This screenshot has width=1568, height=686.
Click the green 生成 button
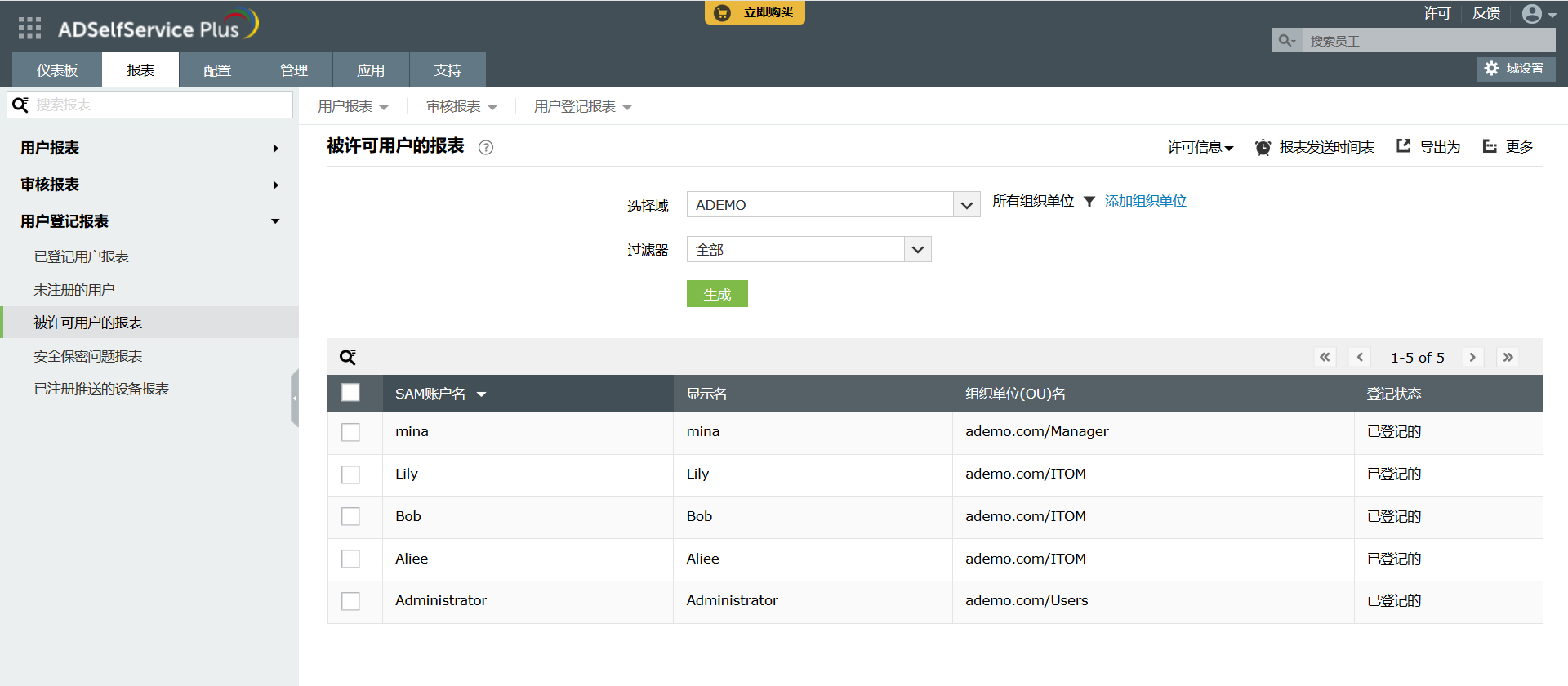[x=717, y=294]
